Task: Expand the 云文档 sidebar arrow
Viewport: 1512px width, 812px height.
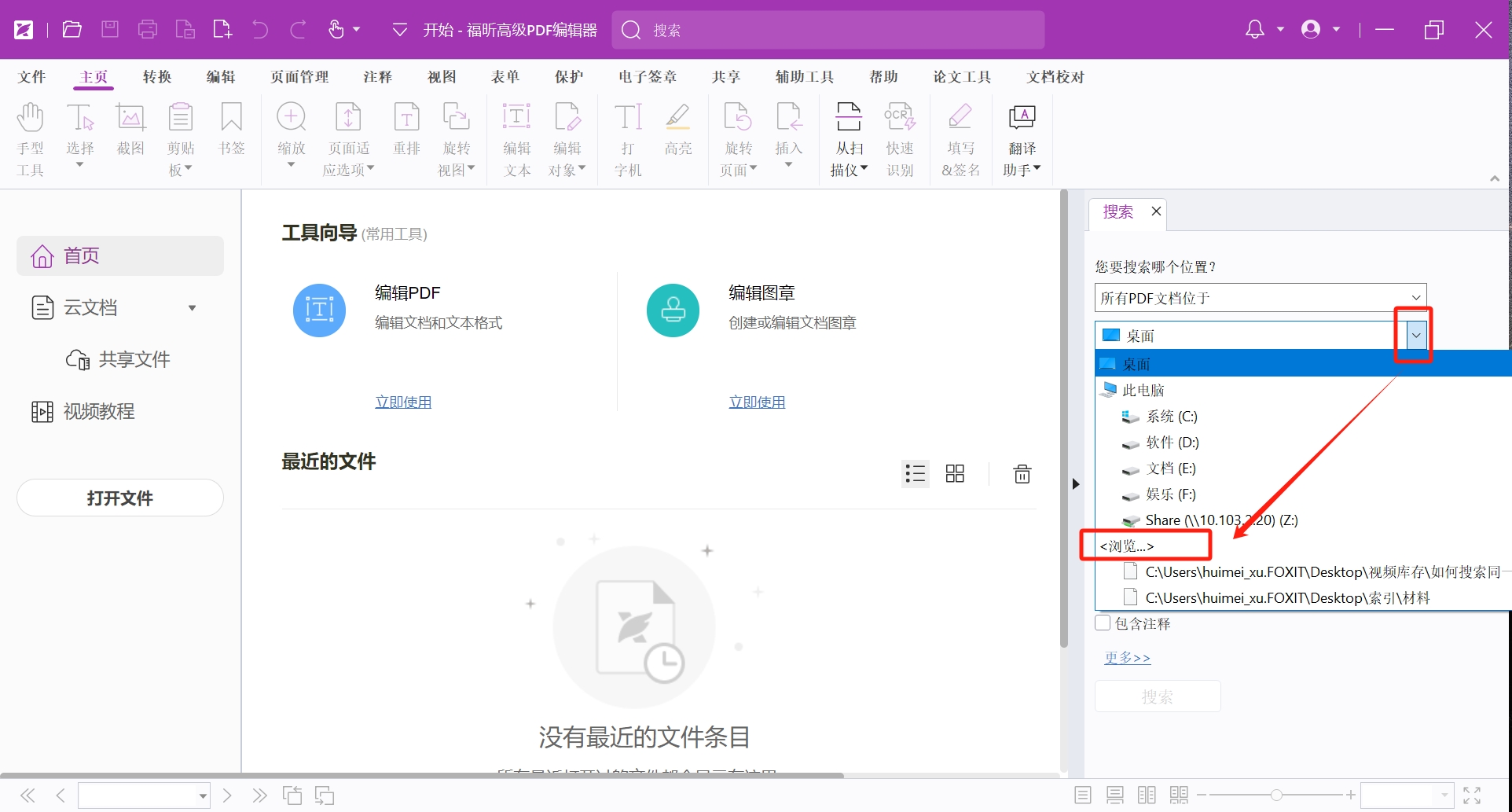Action: (x=192, y=307)
